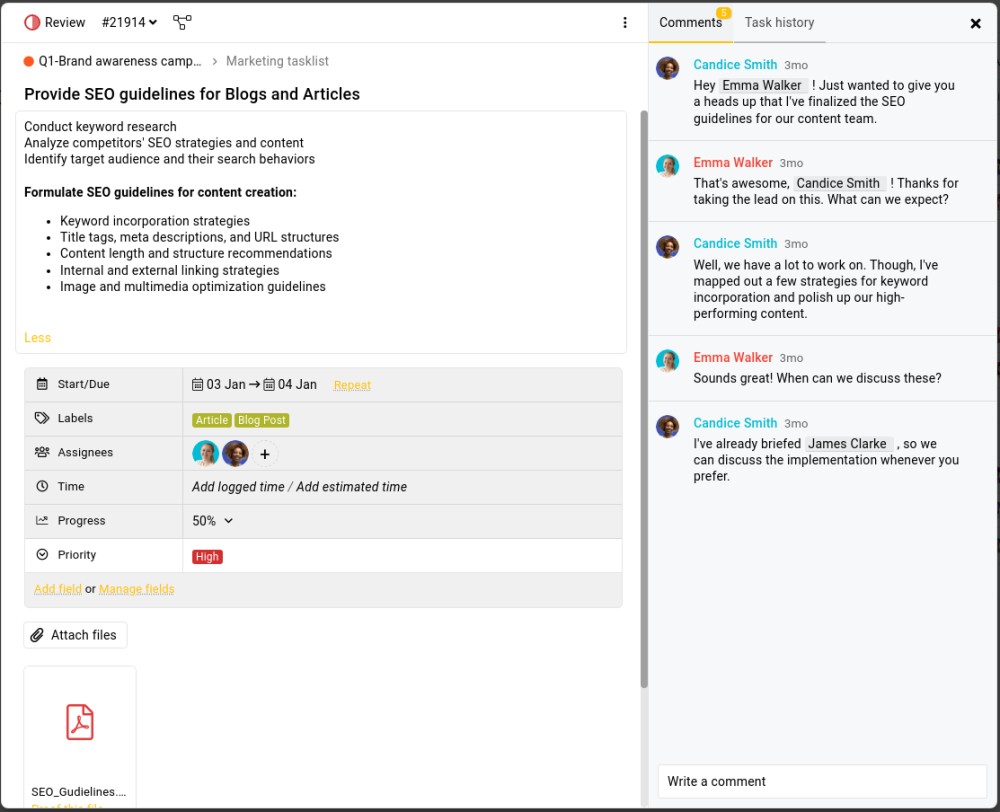The height and width of the screenshot is (812, 1000).
Task: Click the plus icon to add assignee
Action: 265,454
